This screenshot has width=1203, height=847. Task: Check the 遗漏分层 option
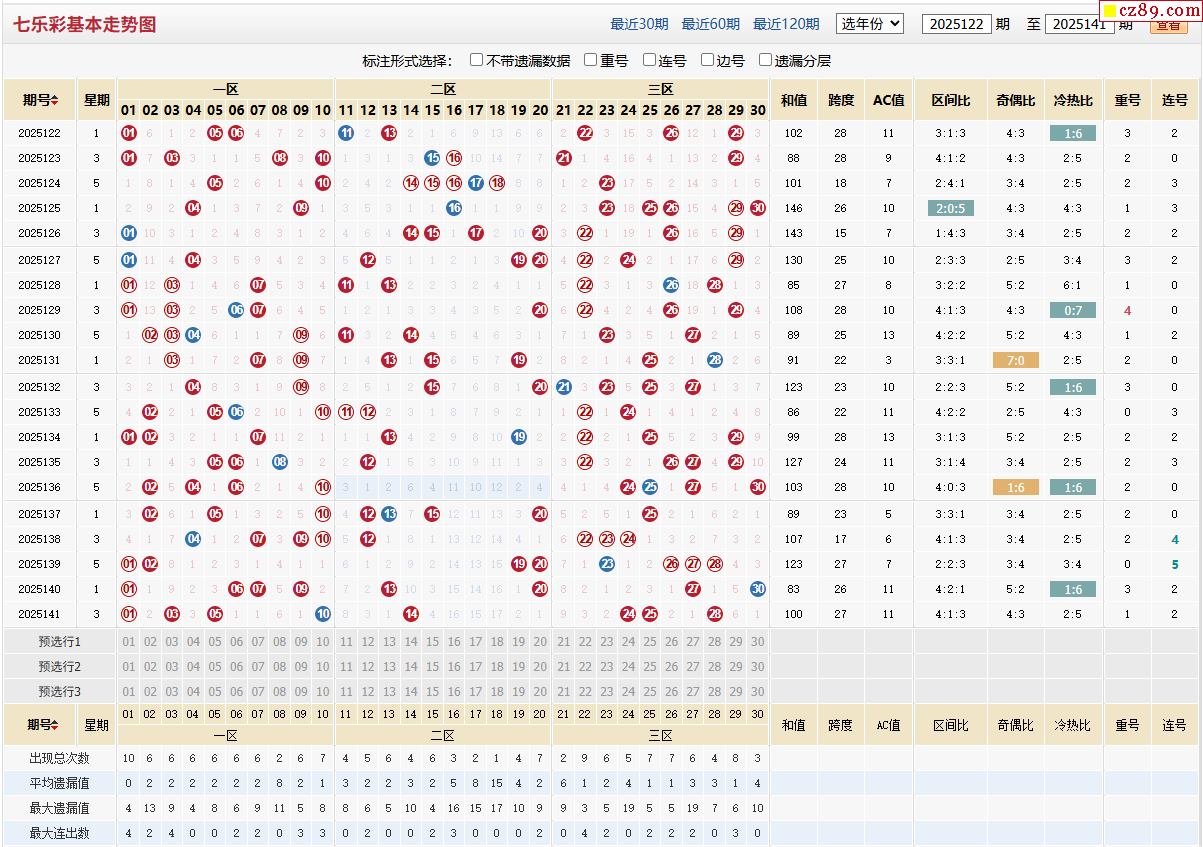click(765, 60)
